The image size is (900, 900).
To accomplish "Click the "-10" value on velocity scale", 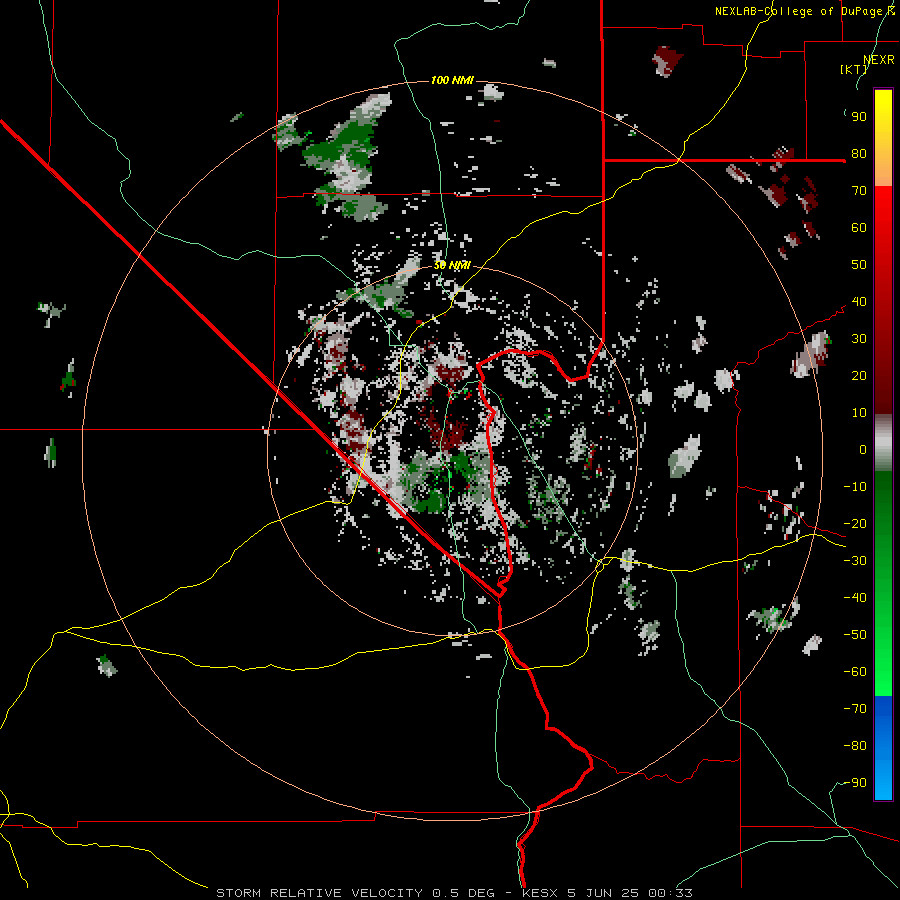I will (855, 487).
